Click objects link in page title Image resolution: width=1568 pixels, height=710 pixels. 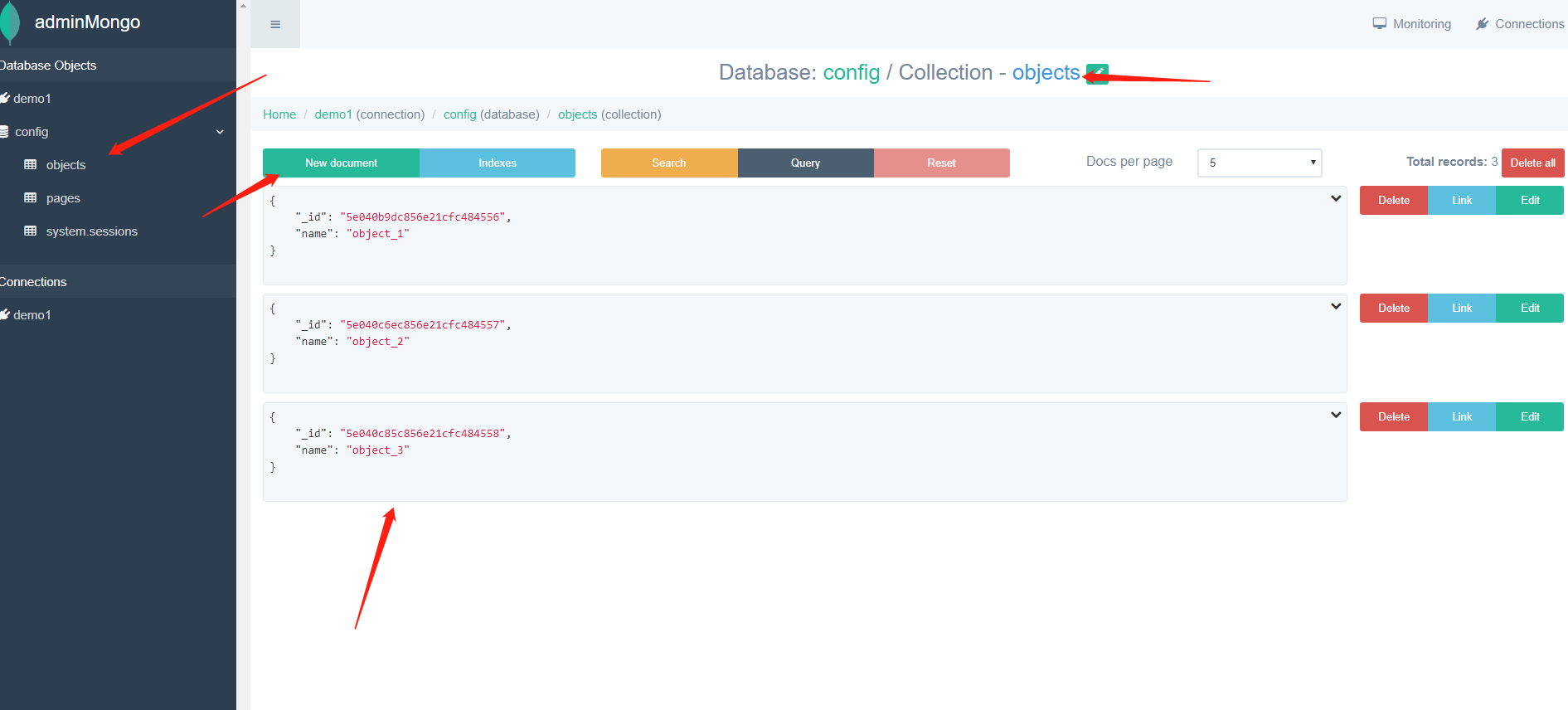point(1046,72)
